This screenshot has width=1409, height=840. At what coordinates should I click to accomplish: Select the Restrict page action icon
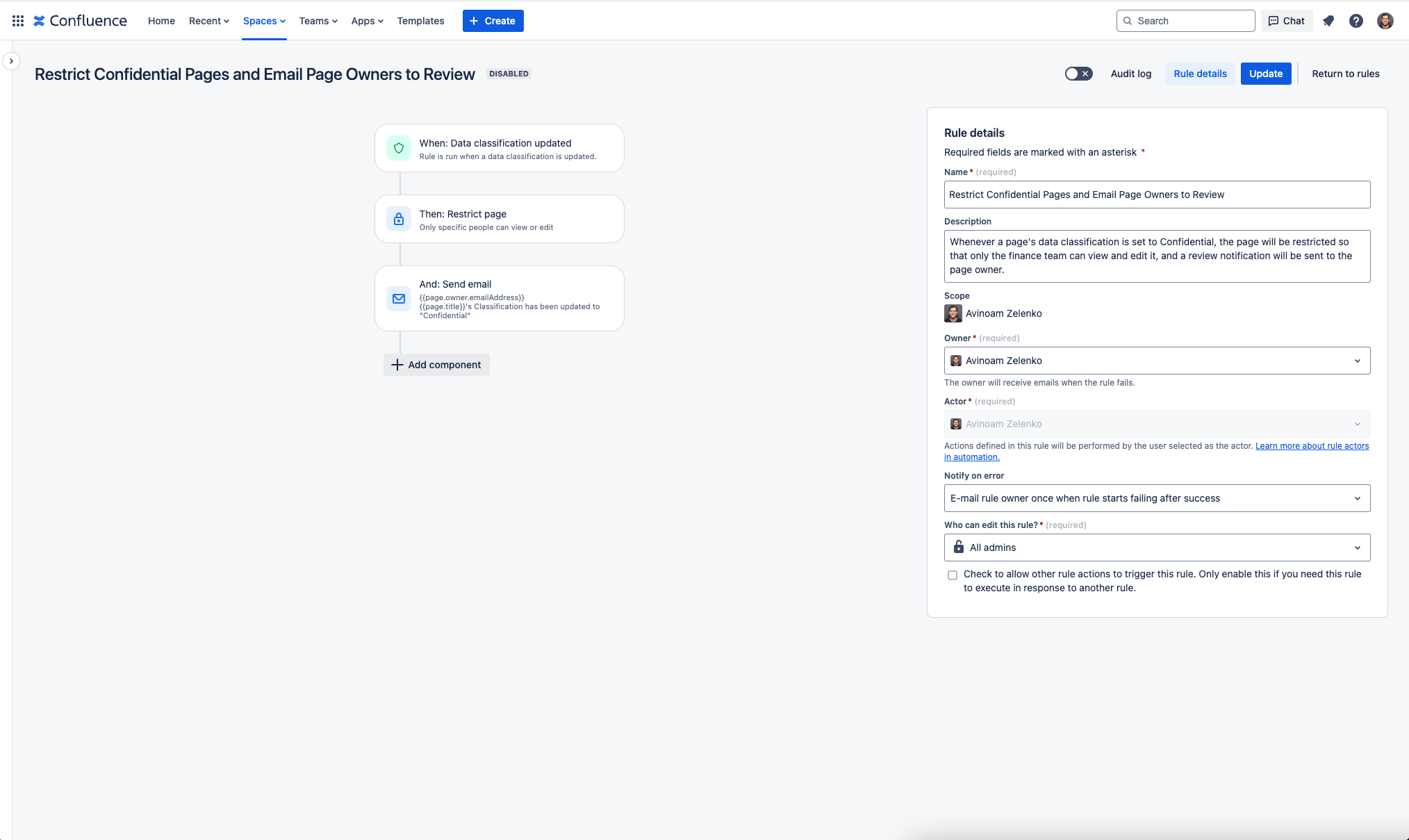[399, 218]
